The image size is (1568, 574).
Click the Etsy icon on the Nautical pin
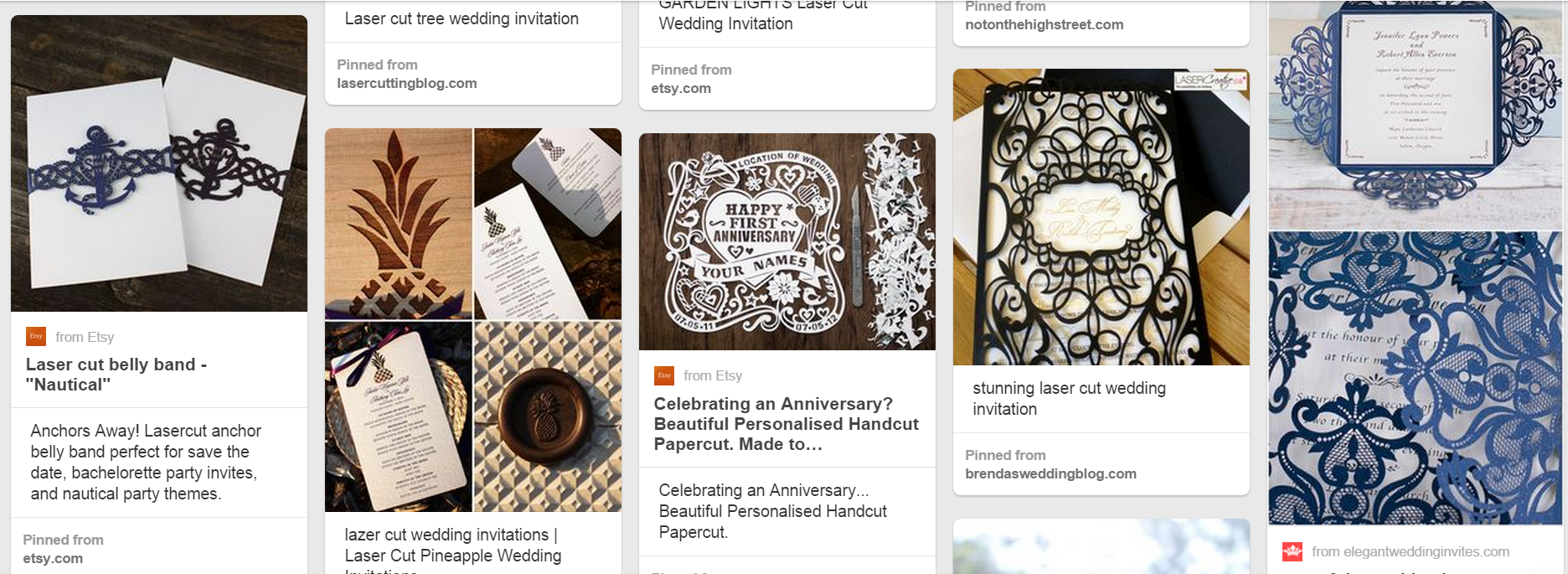[36, 336]
